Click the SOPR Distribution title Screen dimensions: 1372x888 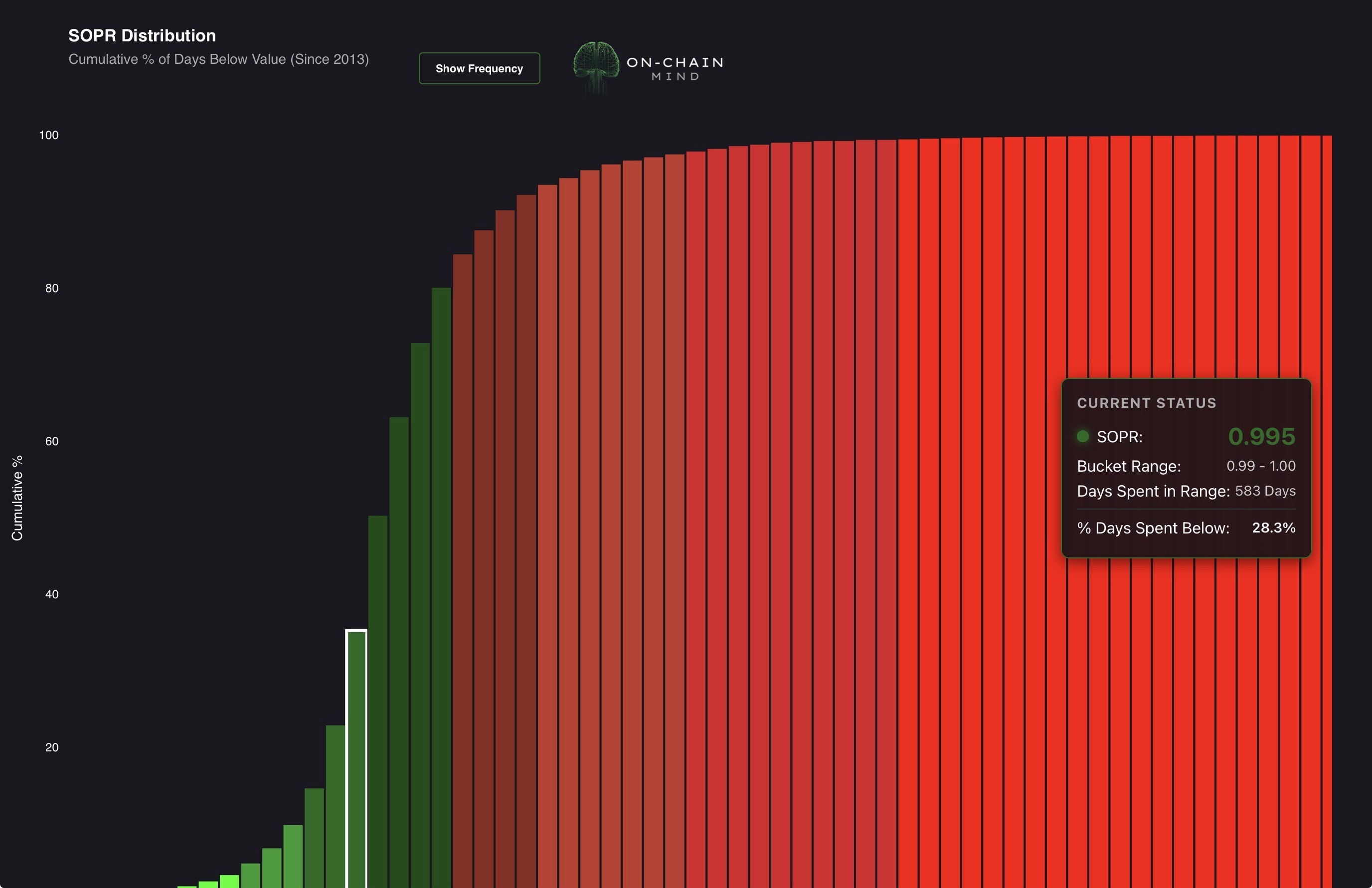[142, 36]
